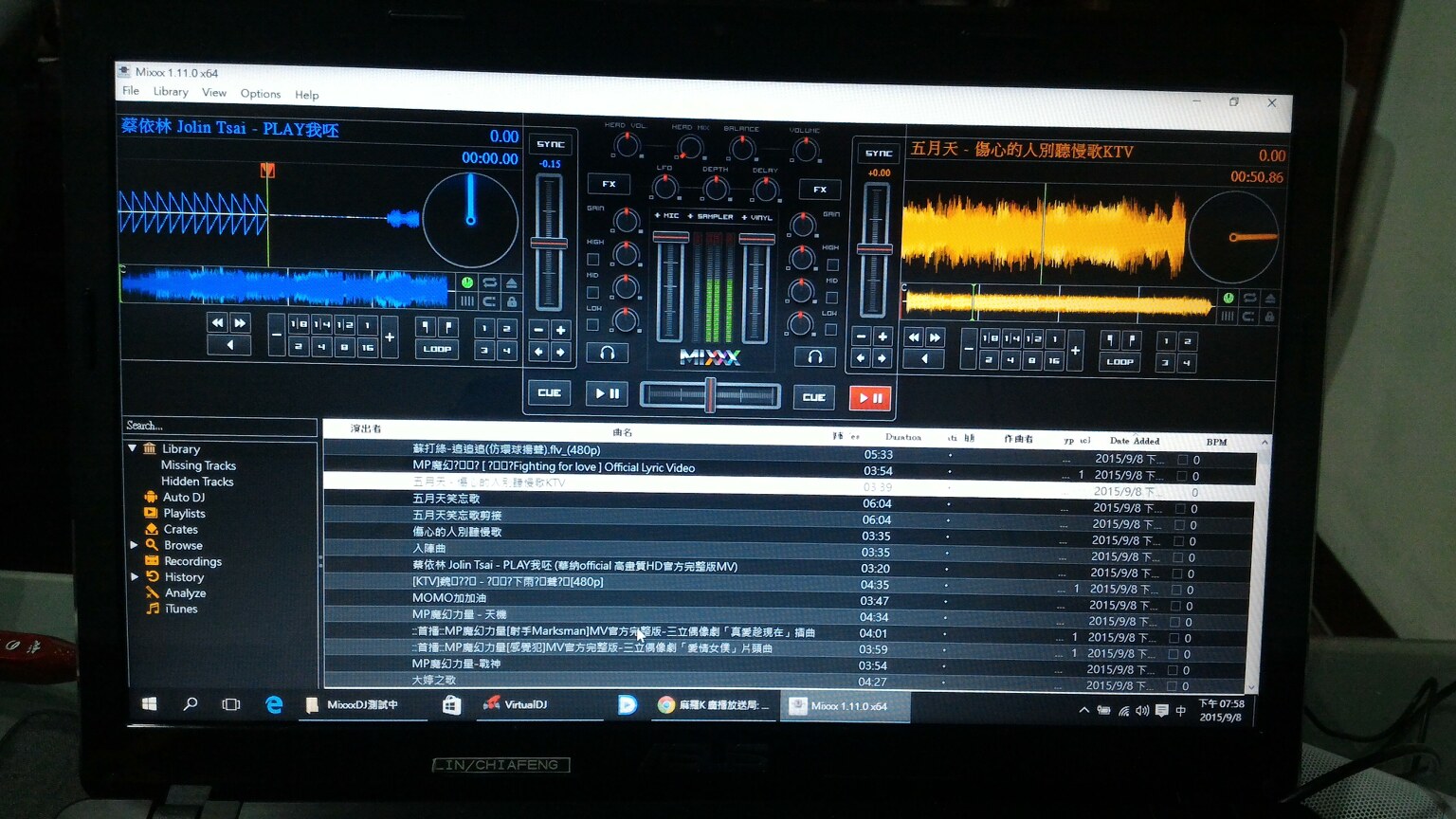Toggle LOOP button on left deck
The height and width of the screenshot is (819, 1456).
click(x=437, y=350)
